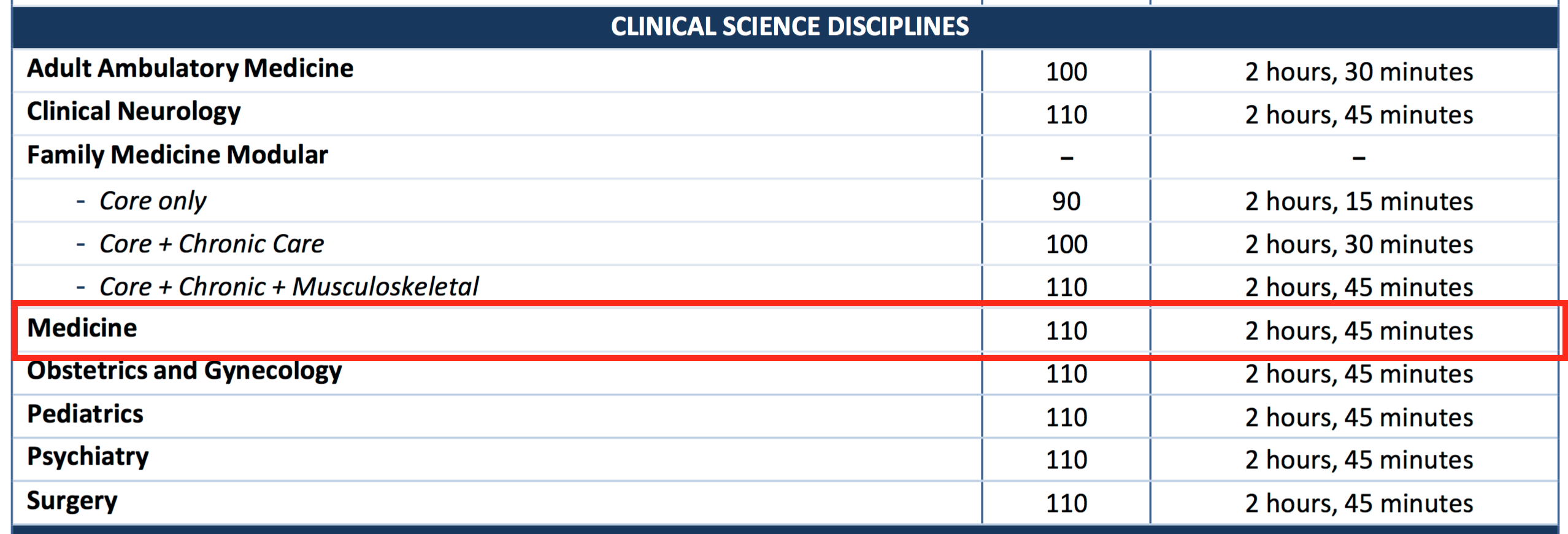Click the Psychiatry discipline name
1568x534 pixels.
click(88, 457)
